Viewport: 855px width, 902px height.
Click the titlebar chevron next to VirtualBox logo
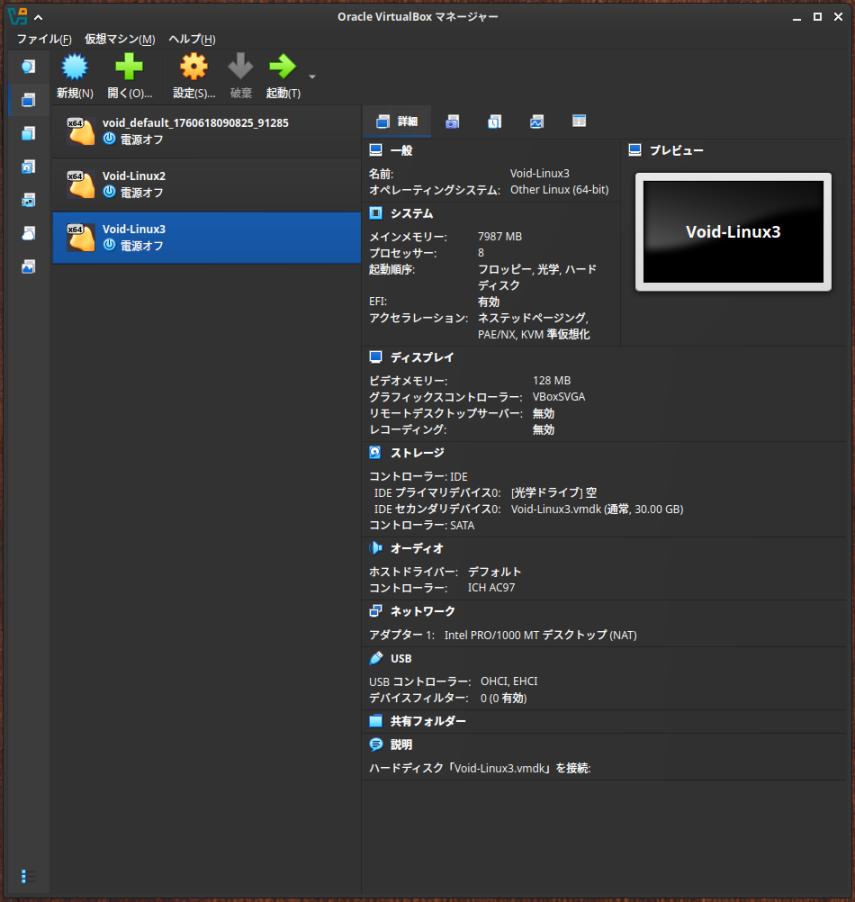tap(39, 17)
